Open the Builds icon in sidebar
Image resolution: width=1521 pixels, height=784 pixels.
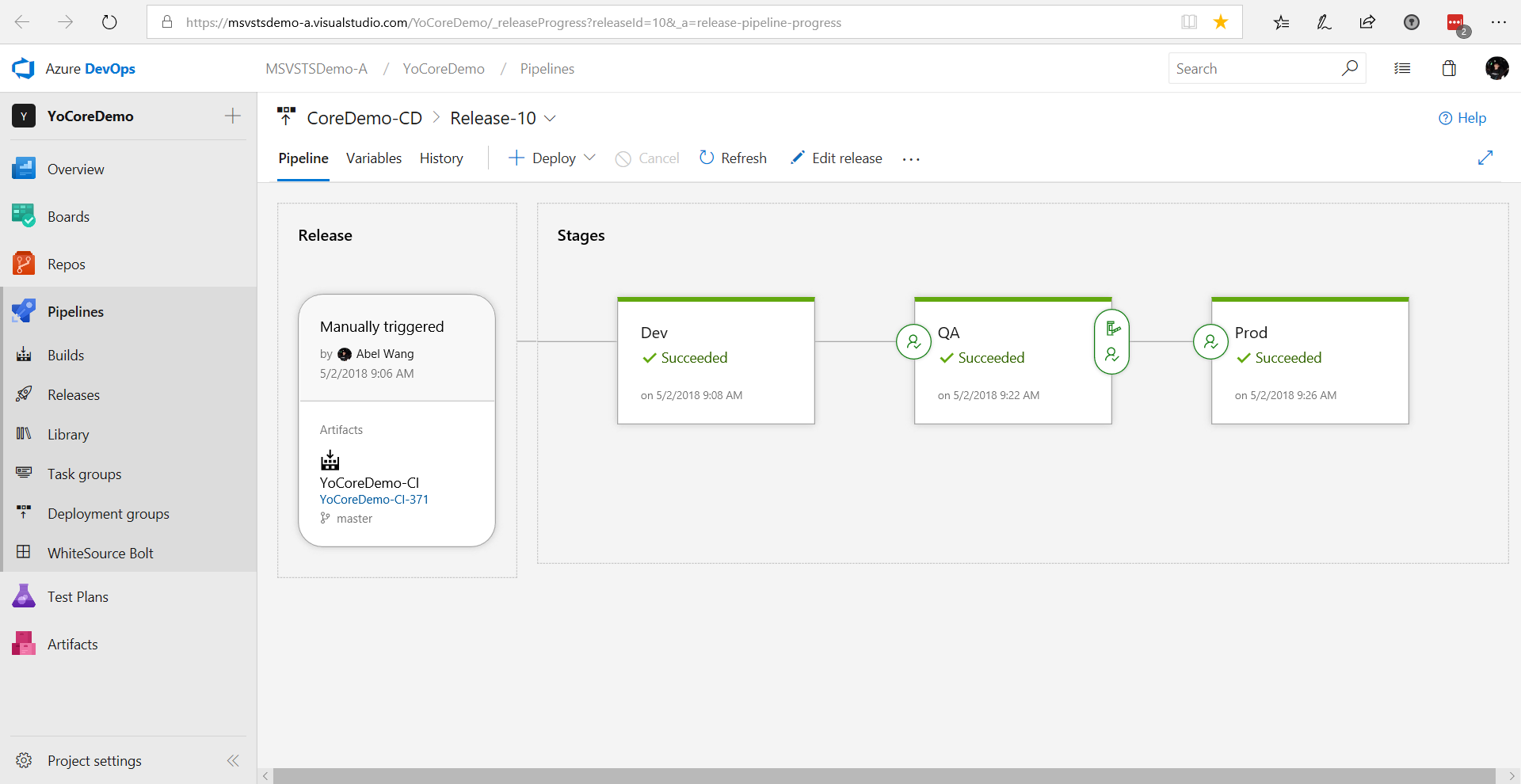[24, 355]
